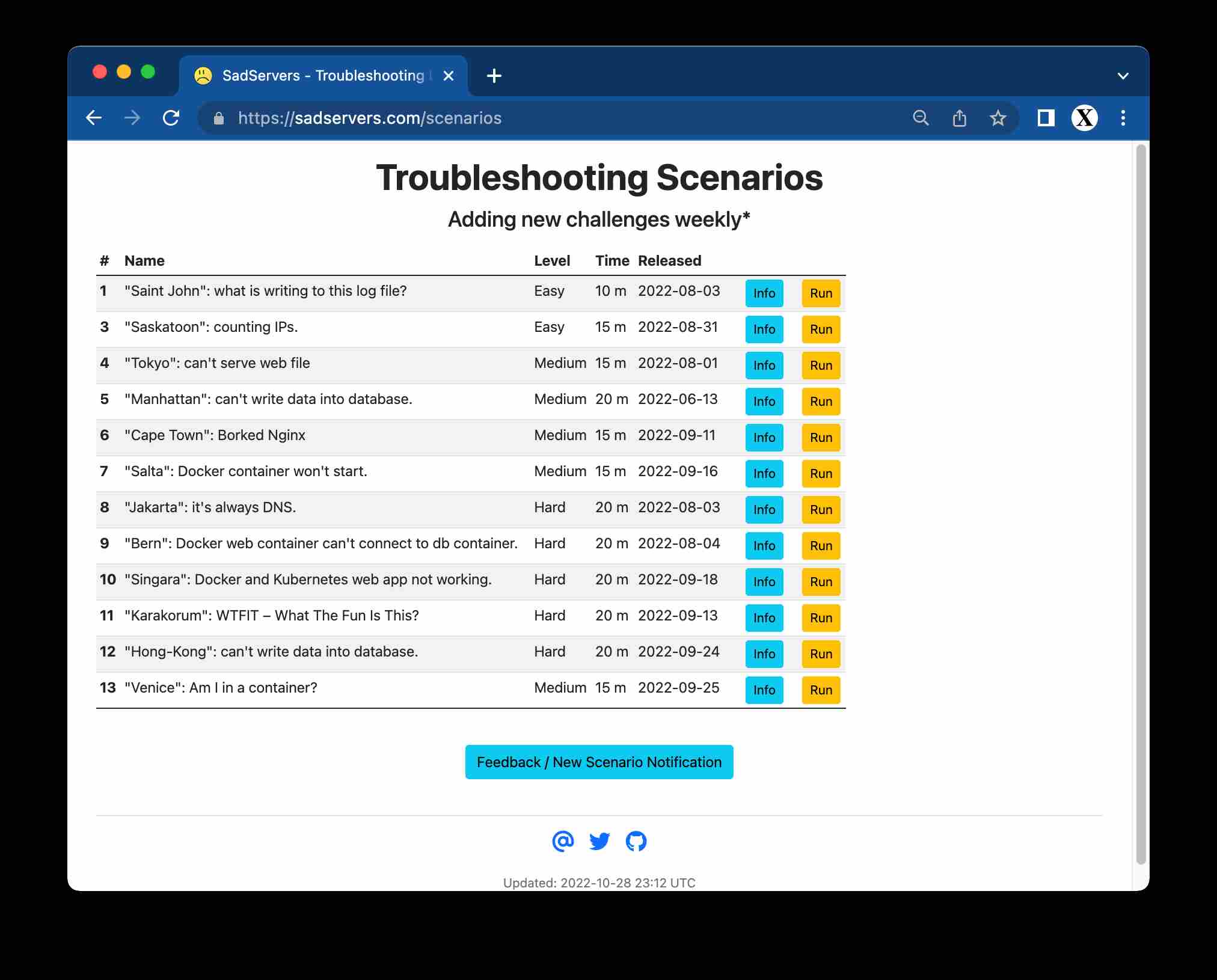Image resolution: width=1217 pixels, height=980 pixels.
Task: Open Info for Tokyo scenario
Action: pyautogui.click(x=764, y=366)
